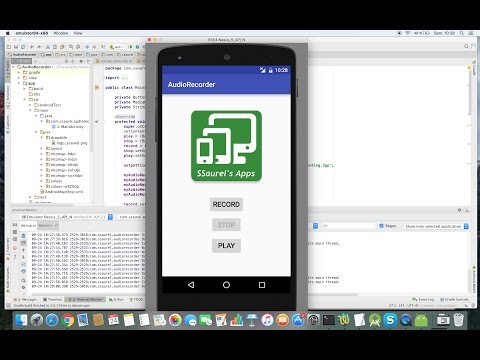The image size is (480, 360).
Task: Click the Apple menu icon
Action: pyautogui.click(x=8, y=33)
